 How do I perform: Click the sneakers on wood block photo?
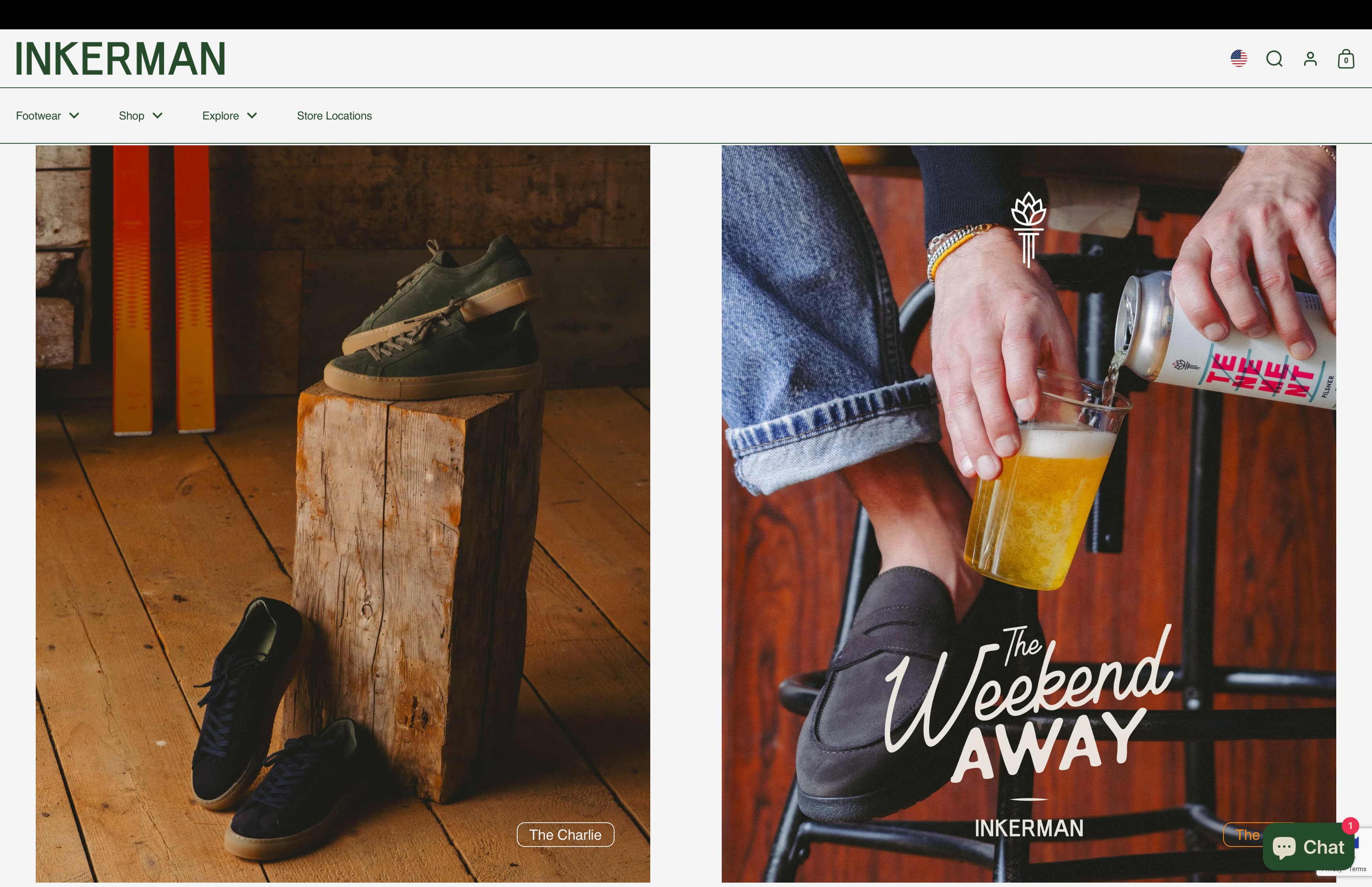pyautogui.click(x=343, y=514)
